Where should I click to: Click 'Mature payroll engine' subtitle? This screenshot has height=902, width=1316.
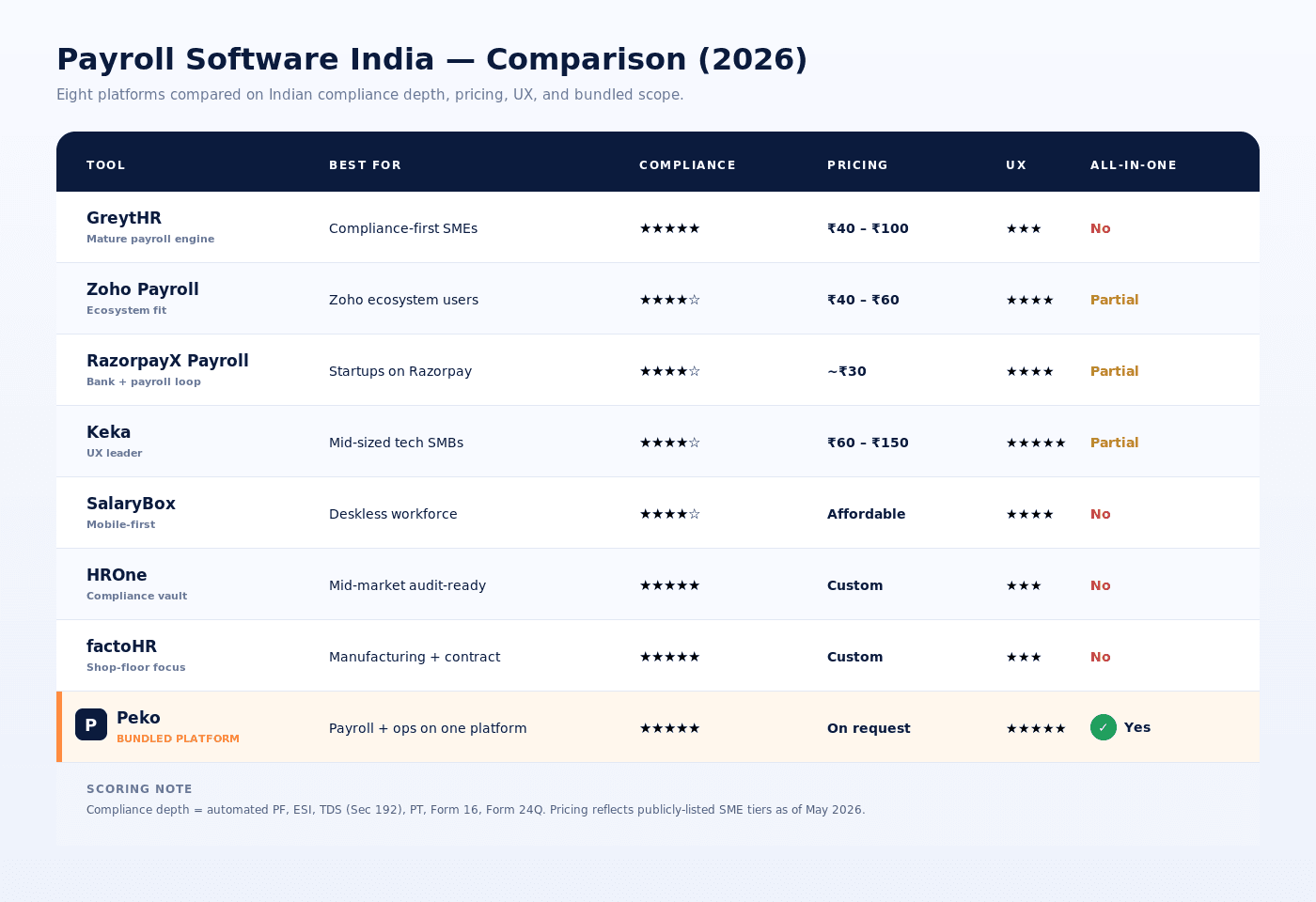click(150, 239)
